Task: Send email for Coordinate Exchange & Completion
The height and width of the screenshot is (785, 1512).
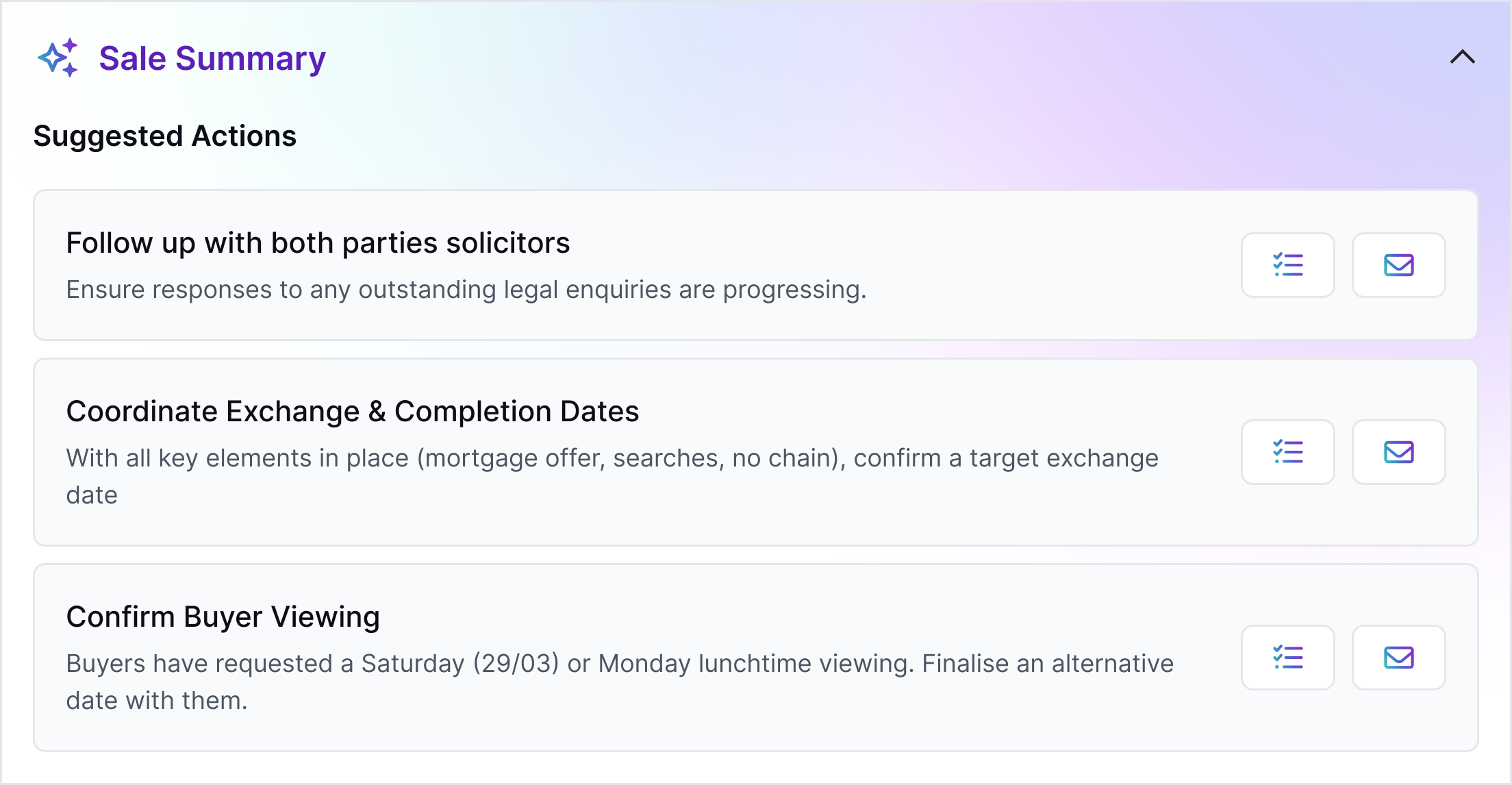Action: click(x=1398, y=452)
